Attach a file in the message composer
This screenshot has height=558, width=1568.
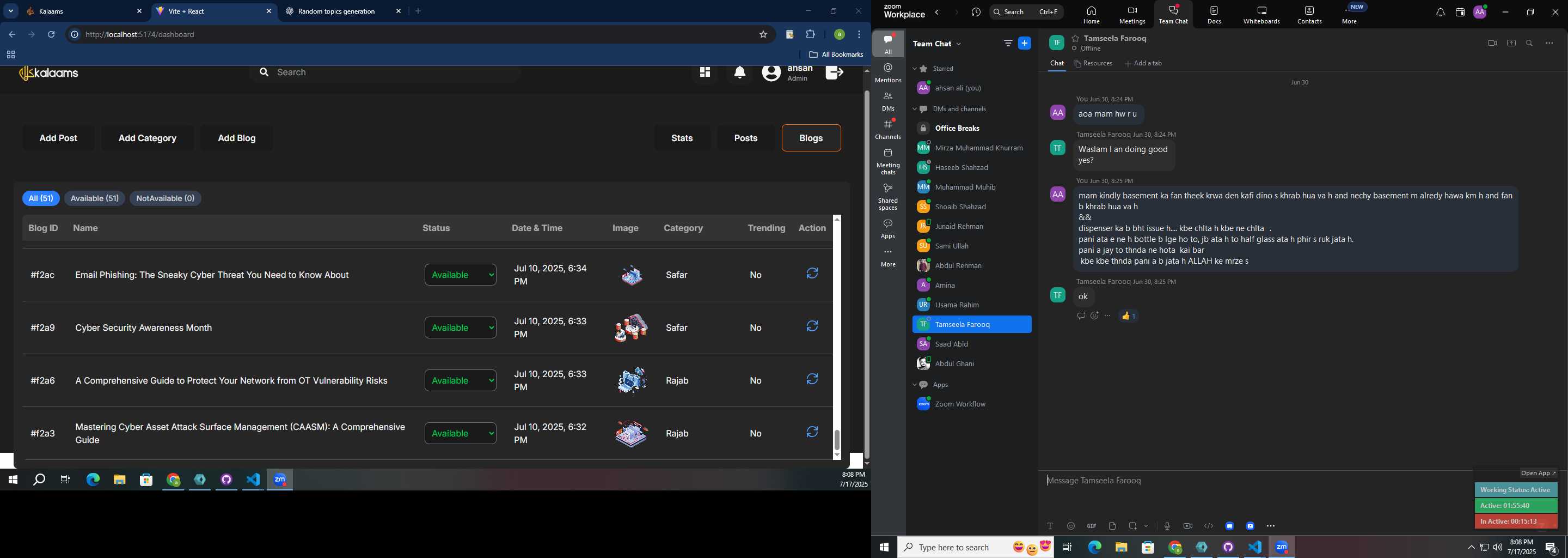coord(1112,526)
